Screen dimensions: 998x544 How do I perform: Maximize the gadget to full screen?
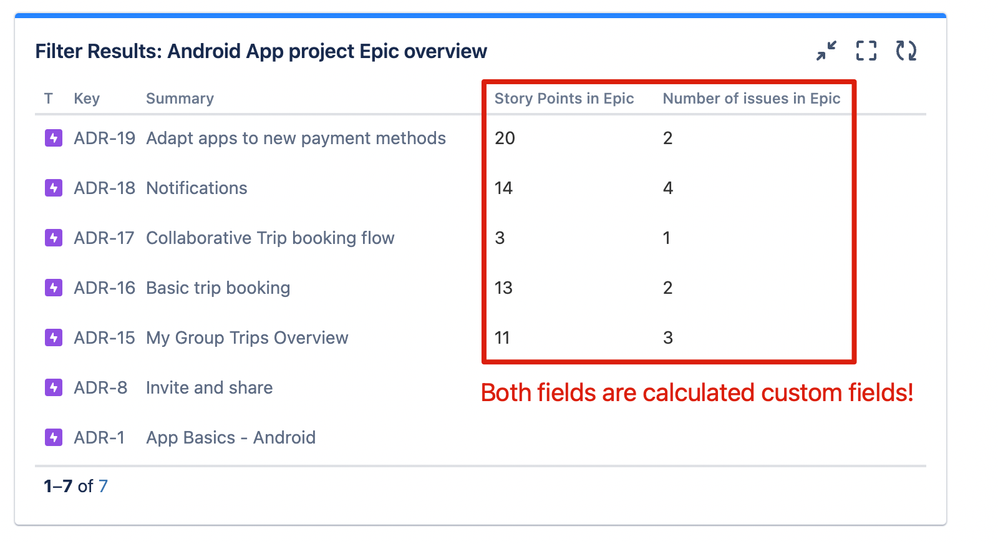tap(866, 51)
